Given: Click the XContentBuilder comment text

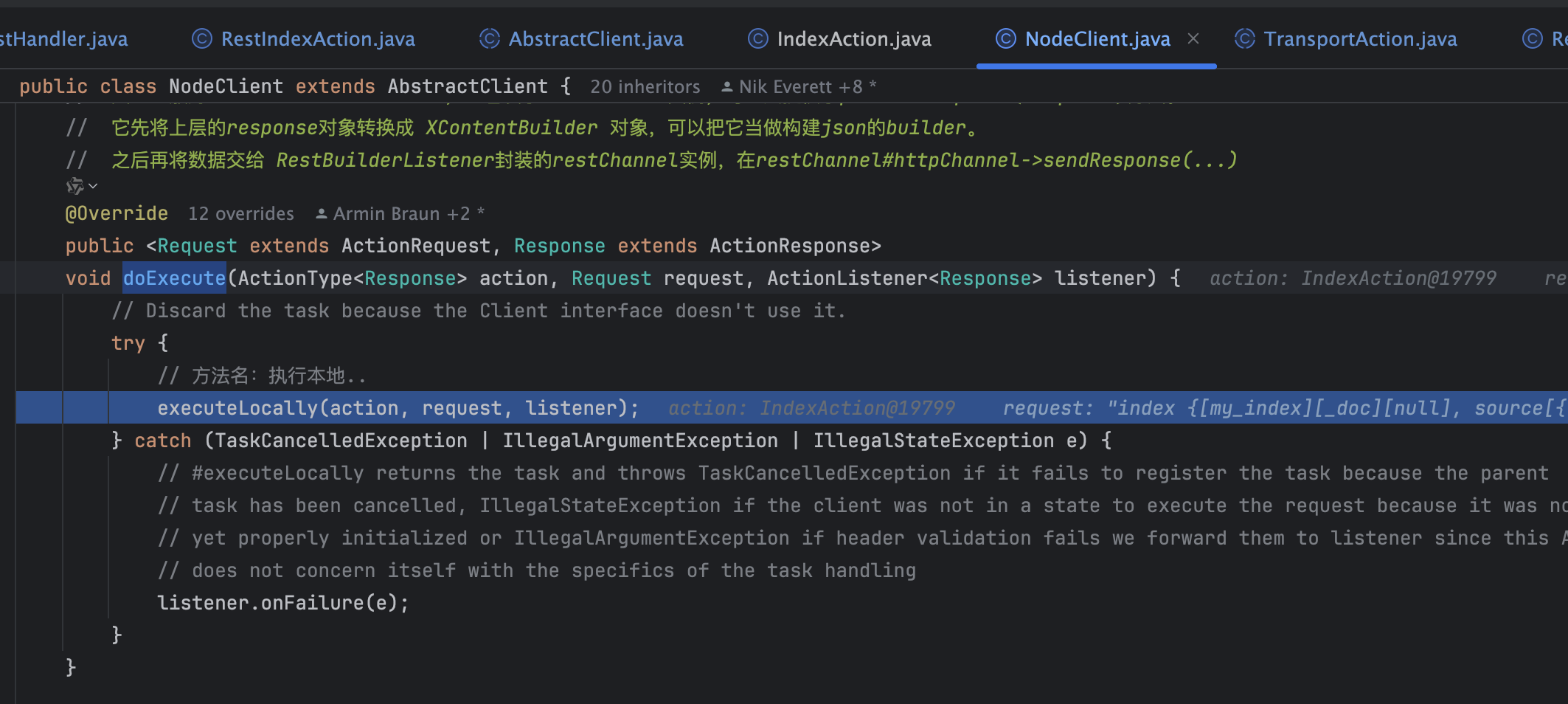Looking at the screenshot, I should pos(512,128).
